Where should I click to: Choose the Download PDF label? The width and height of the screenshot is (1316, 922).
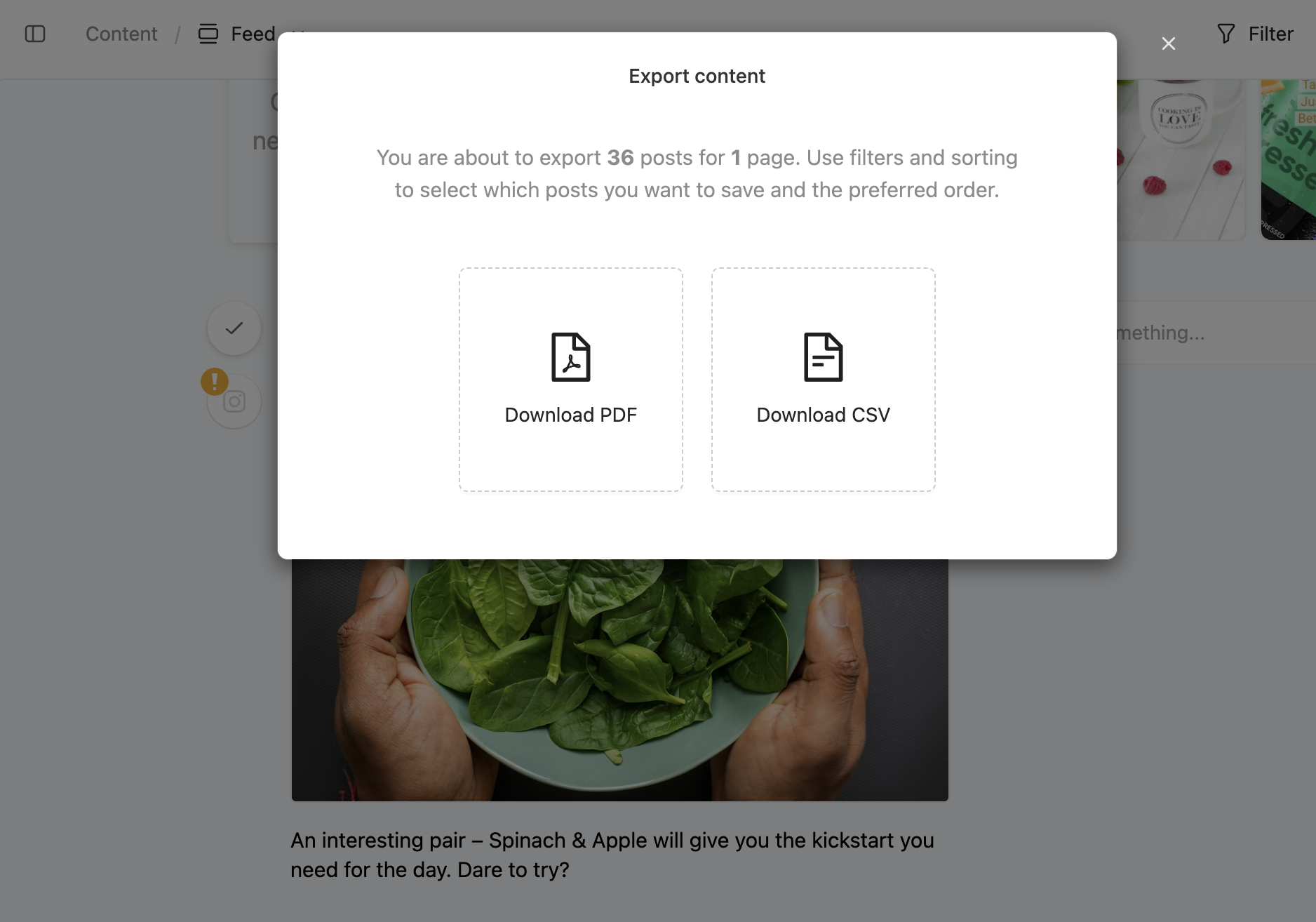click(x=570, y=415)
